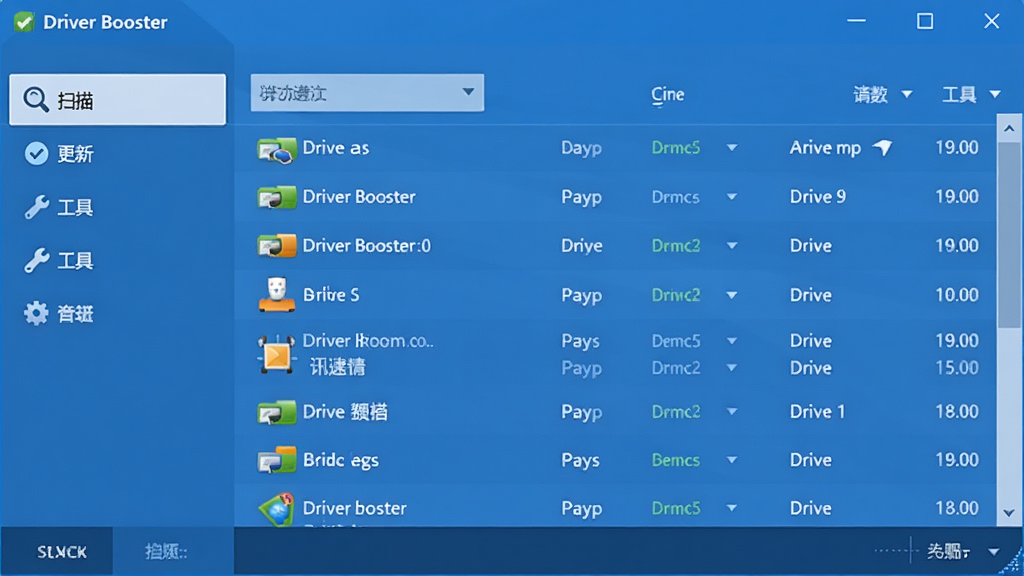Click the second wrench icon in sidebar
The image size is (1024, 576).
(x=37, y=261)
